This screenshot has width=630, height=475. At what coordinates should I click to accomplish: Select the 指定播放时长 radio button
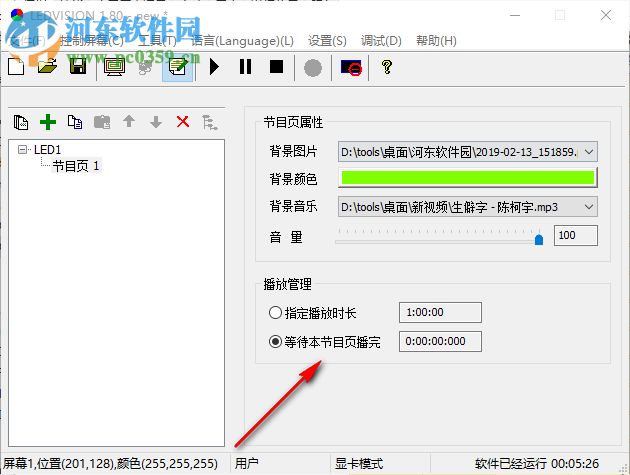click(275, 313)
